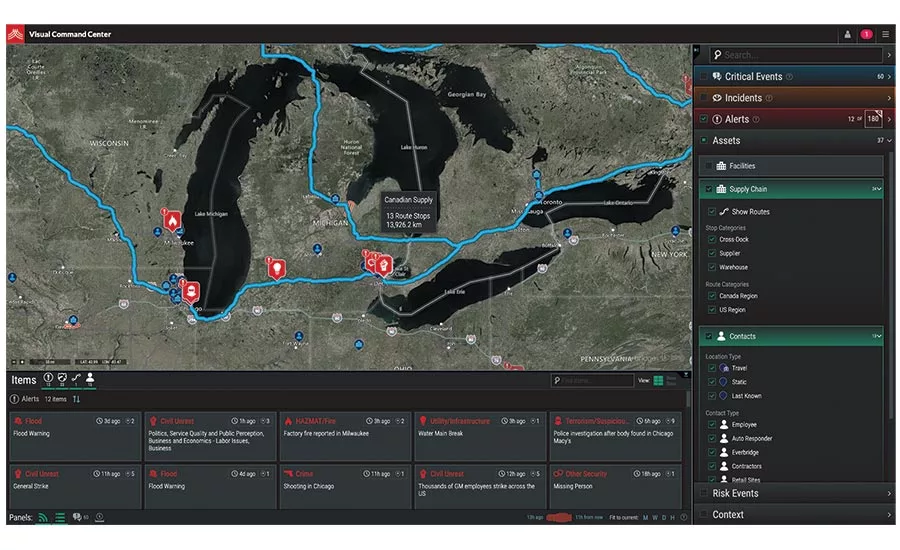Screen dimensions: 900x550
Task: Open the hamburger menu in the top bar
Action: pyautogui.click(x=885, y=34)
